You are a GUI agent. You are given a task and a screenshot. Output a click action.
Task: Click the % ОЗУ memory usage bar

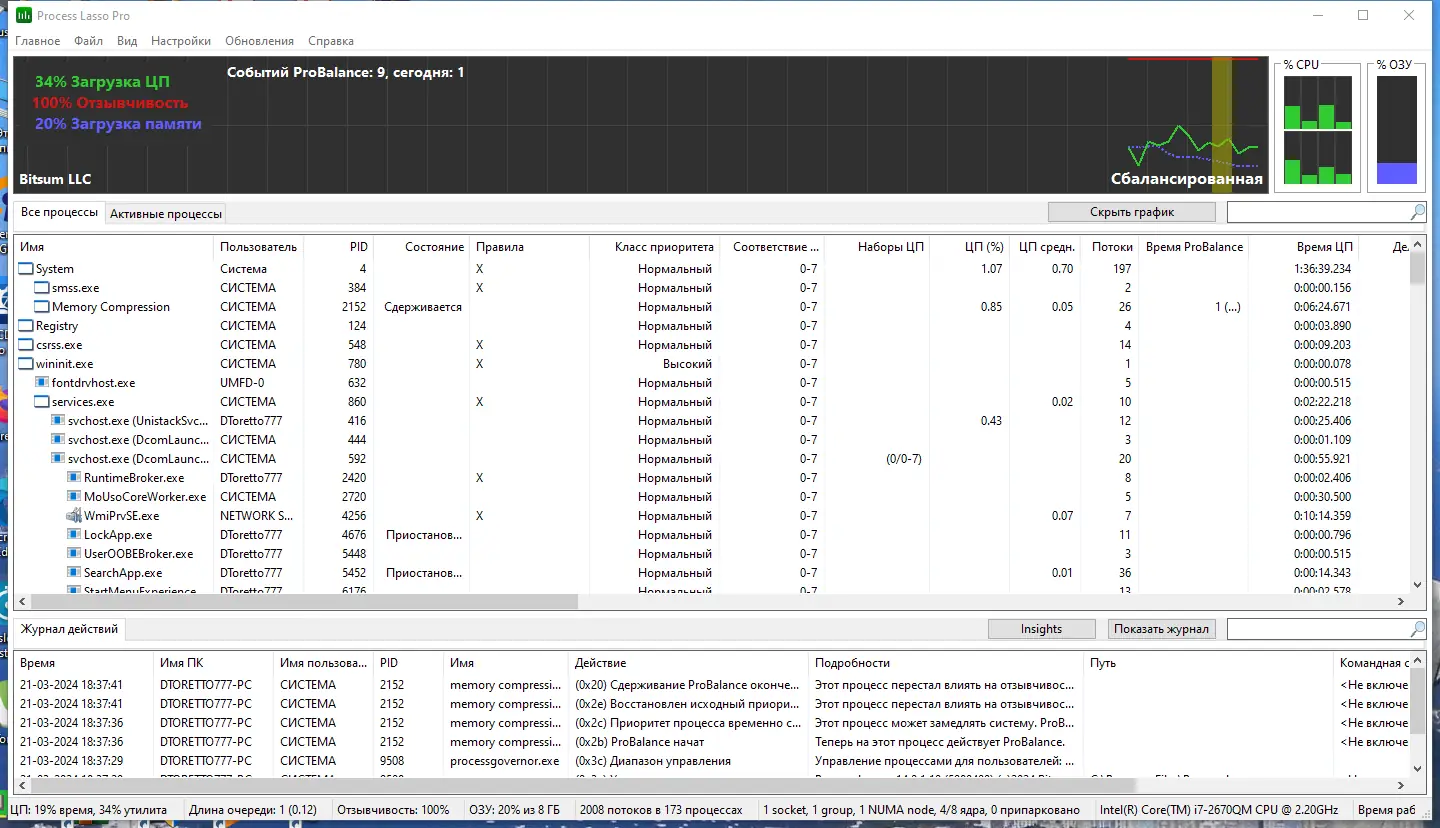[1397, 130]
